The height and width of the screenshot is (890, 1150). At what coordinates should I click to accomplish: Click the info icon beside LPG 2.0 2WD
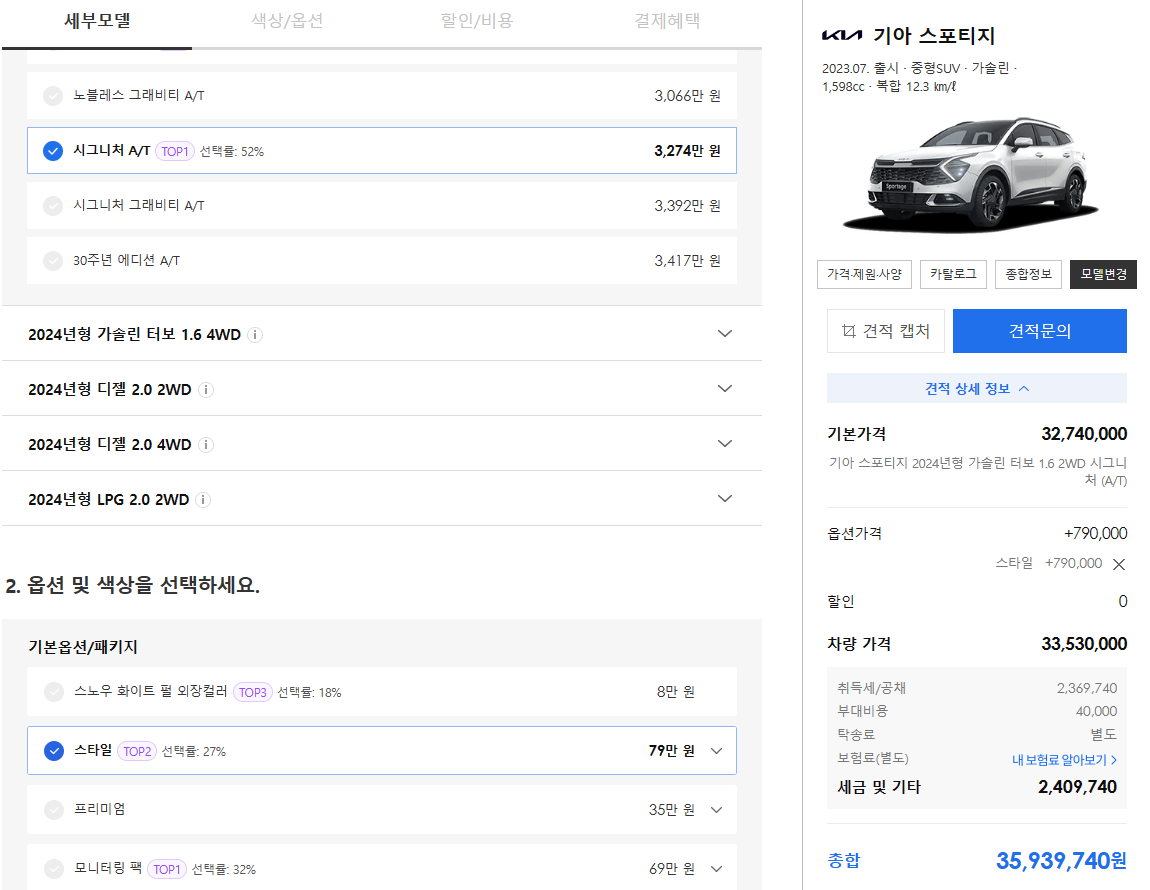click(x=203, y=500)
